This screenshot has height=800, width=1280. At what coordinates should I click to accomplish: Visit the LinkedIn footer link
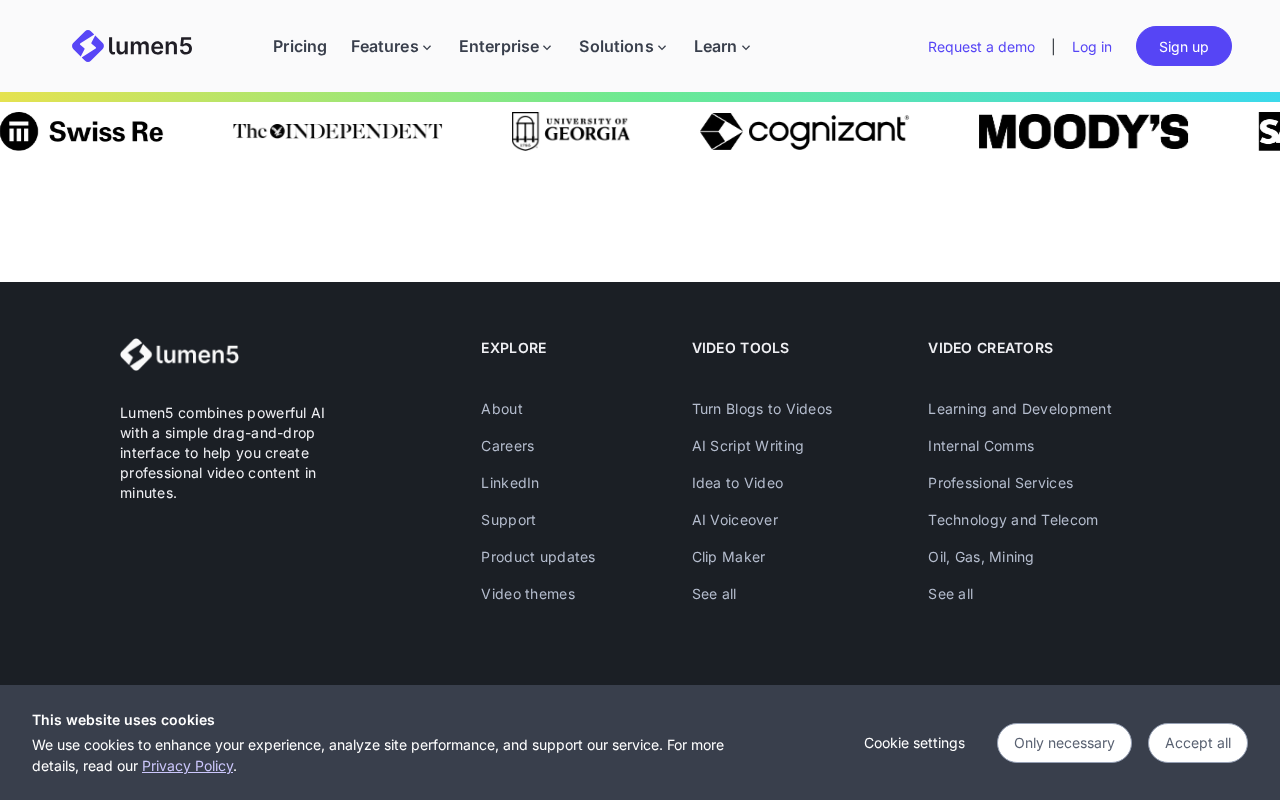pos(510,483)
